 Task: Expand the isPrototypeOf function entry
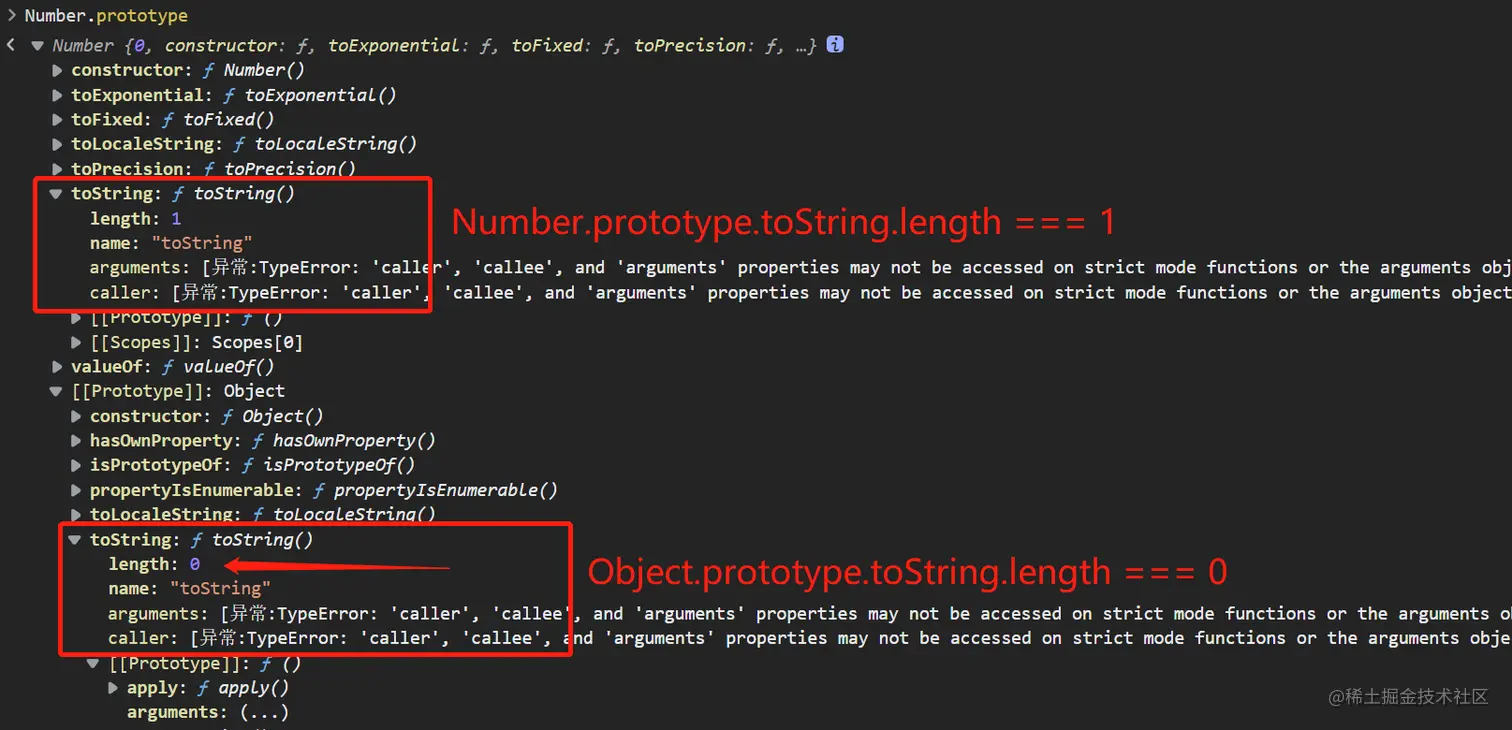(76, 466)
